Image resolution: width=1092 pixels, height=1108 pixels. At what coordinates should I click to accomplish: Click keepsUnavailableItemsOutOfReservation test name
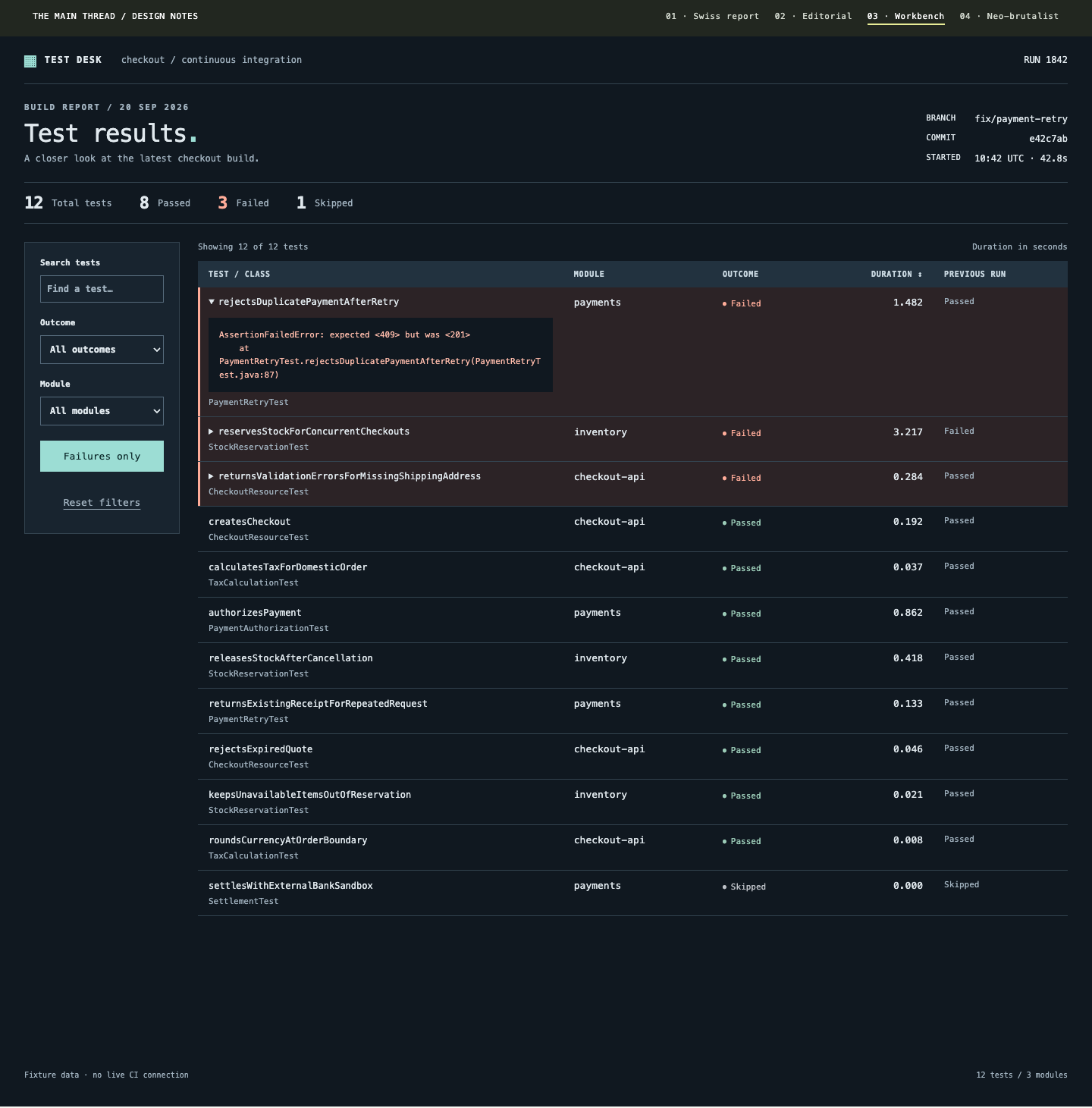[309, 795]
